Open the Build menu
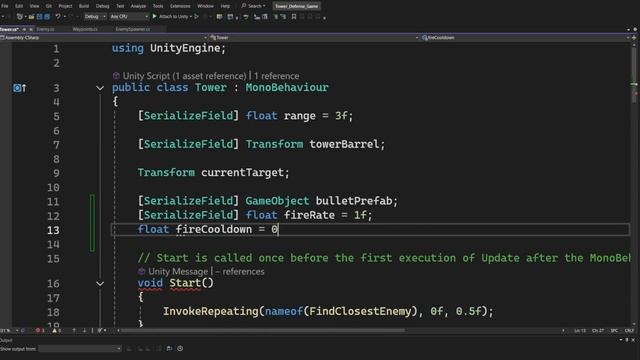Image resolution: width=640 pixels, height=360 pixels. [84, 6]
